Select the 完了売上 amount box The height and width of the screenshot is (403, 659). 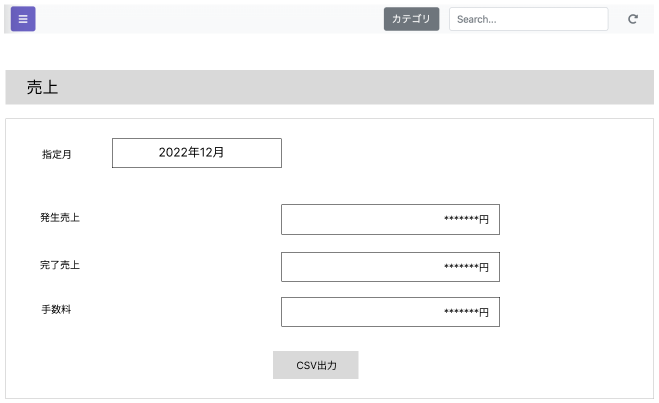pyautogui.click(x=390, y=267)
